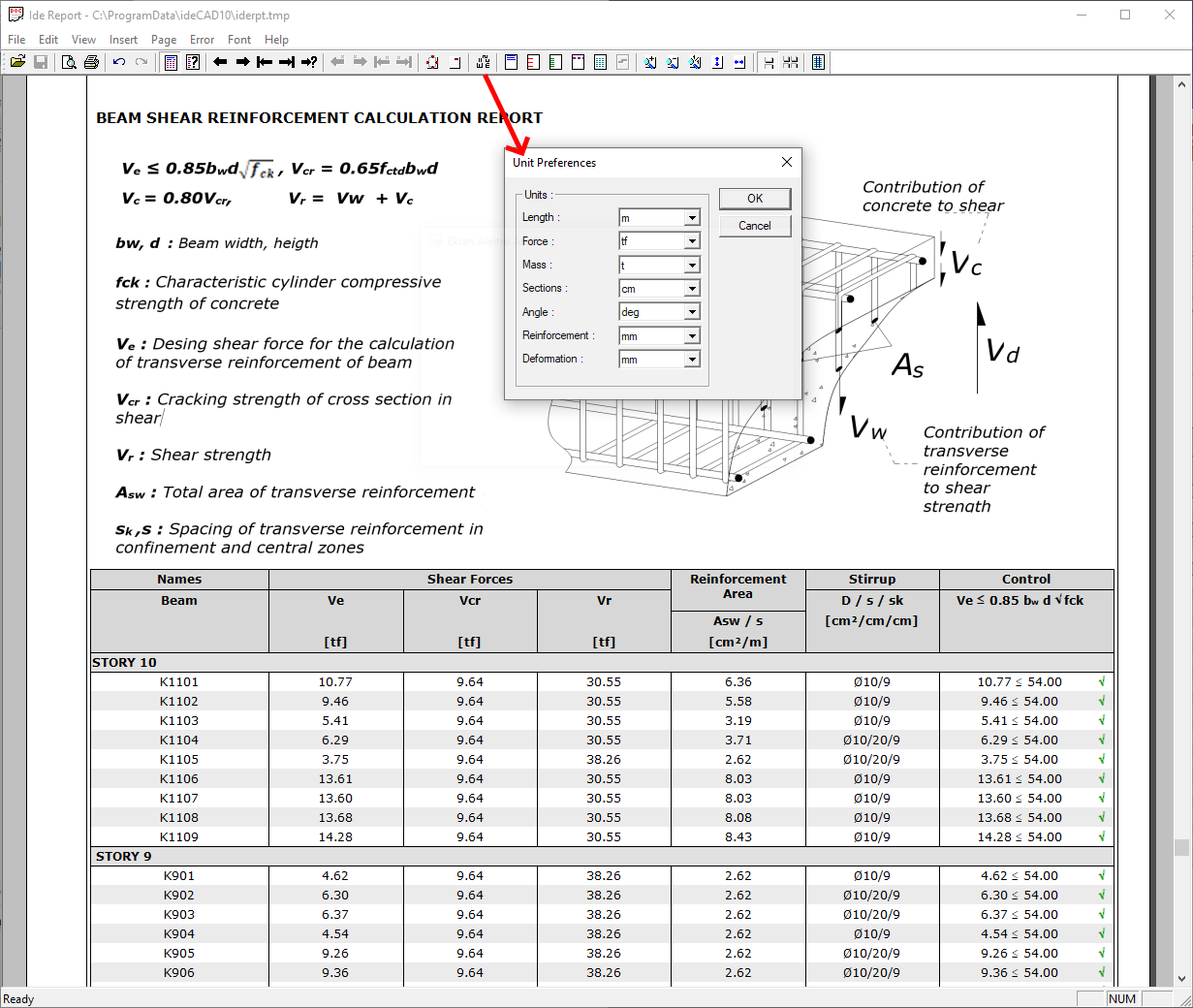Click the zoom in magnifier icon
This screenshot has width=1193, height=1008.
[x=650, y=62]
